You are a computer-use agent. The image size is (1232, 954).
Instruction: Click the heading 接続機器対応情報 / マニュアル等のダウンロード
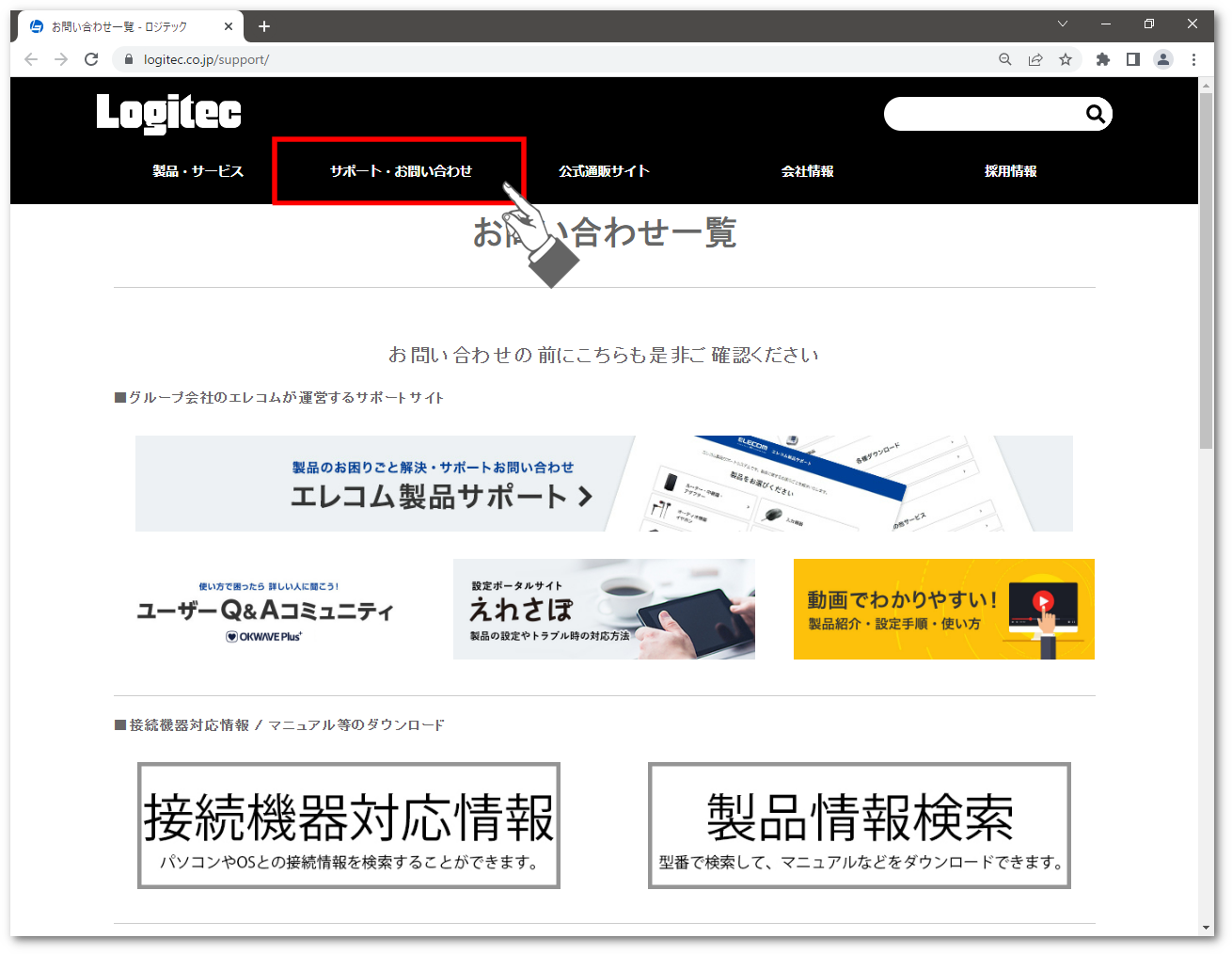[x=279, y=725]
